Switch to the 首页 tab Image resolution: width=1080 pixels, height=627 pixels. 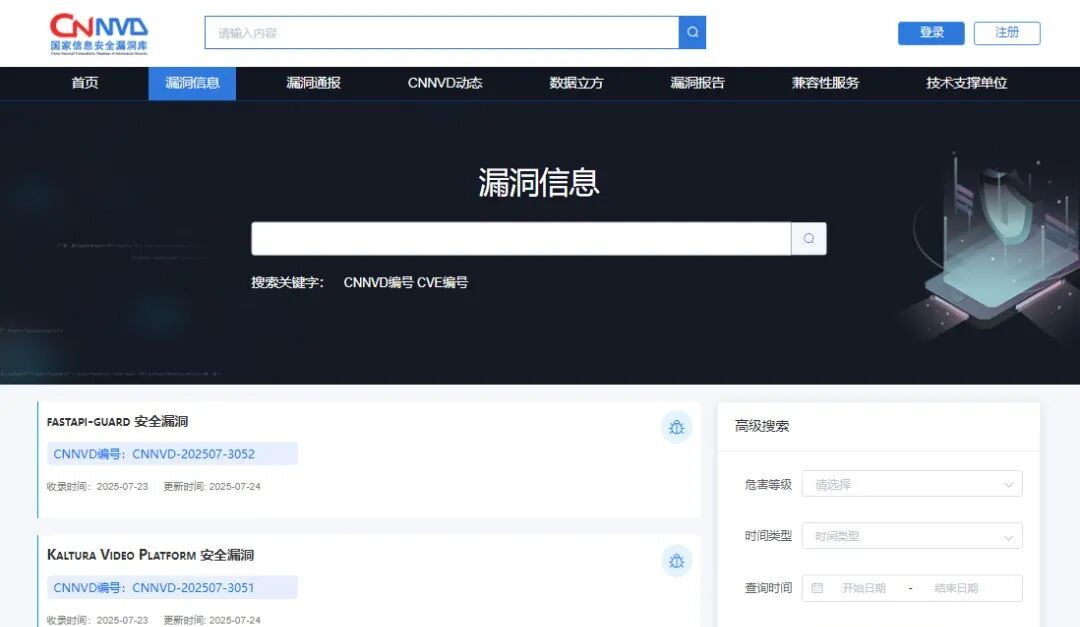tap(84, 83)
